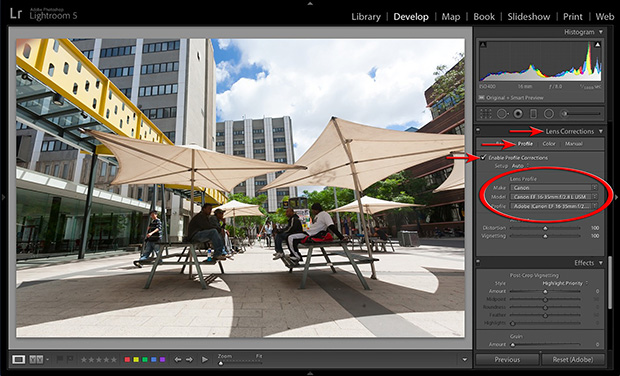Click the right panel scrollbar
The width and height of the screenshot is (620, 376).
610,282
